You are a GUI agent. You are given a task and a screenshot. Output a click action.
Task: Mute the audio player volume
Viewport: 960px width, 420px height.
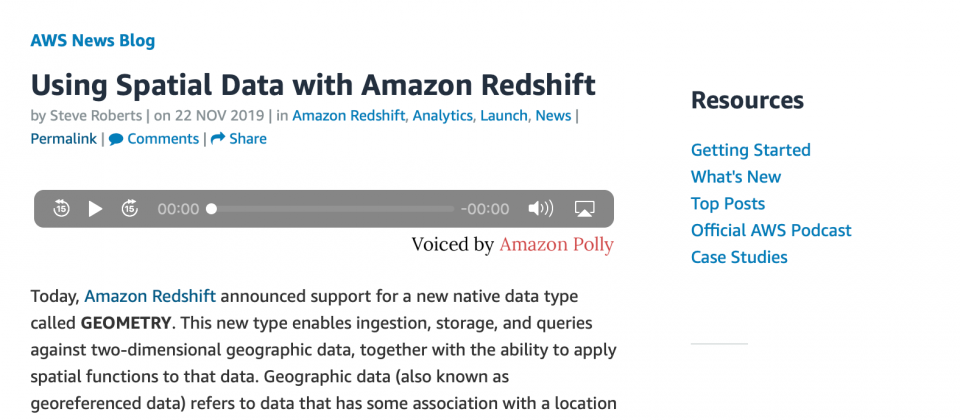[x=541, y=209]
